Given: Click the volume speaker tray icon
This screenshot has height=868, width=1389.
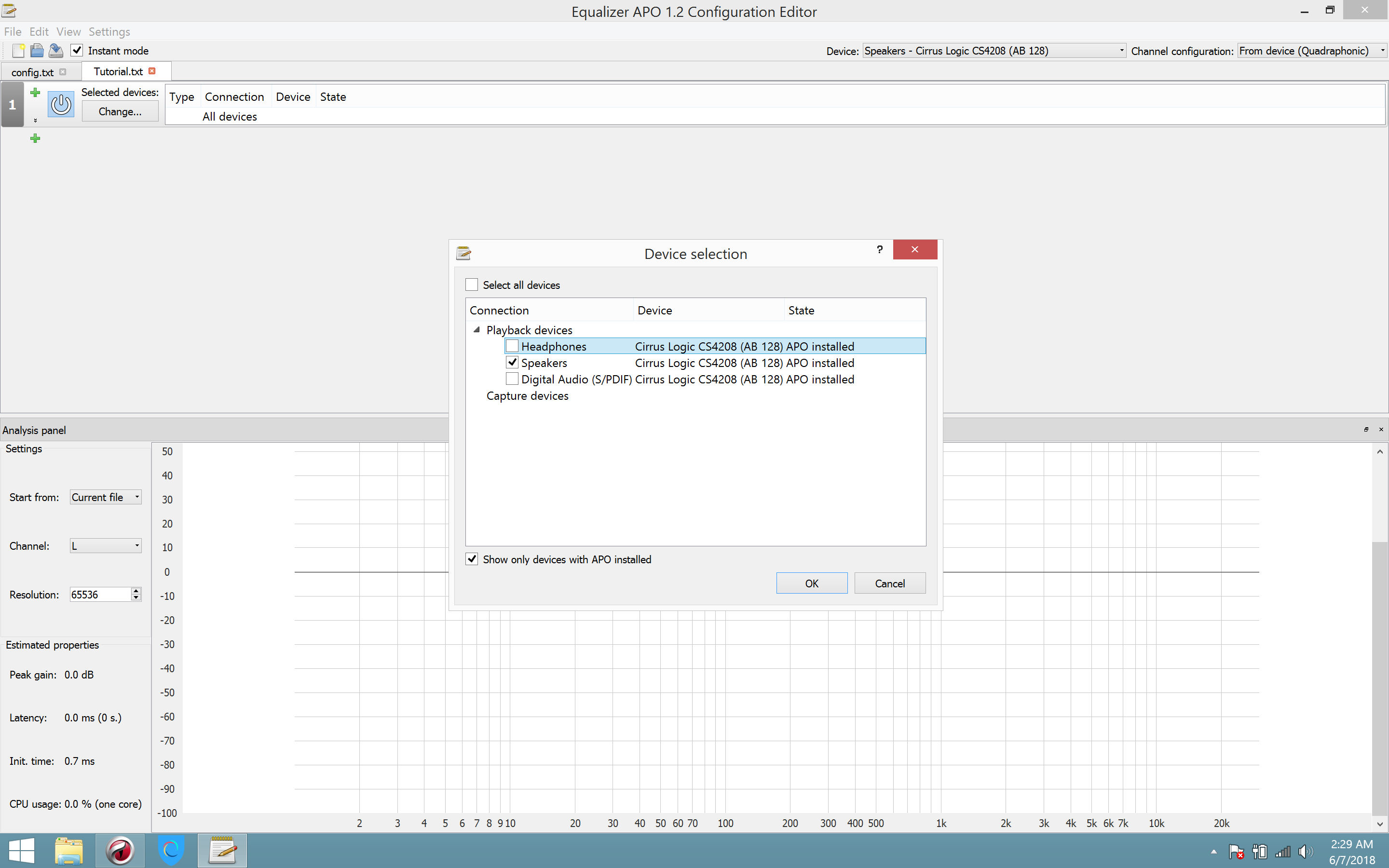Looking at the screenshot, I should coord(1305,852).
